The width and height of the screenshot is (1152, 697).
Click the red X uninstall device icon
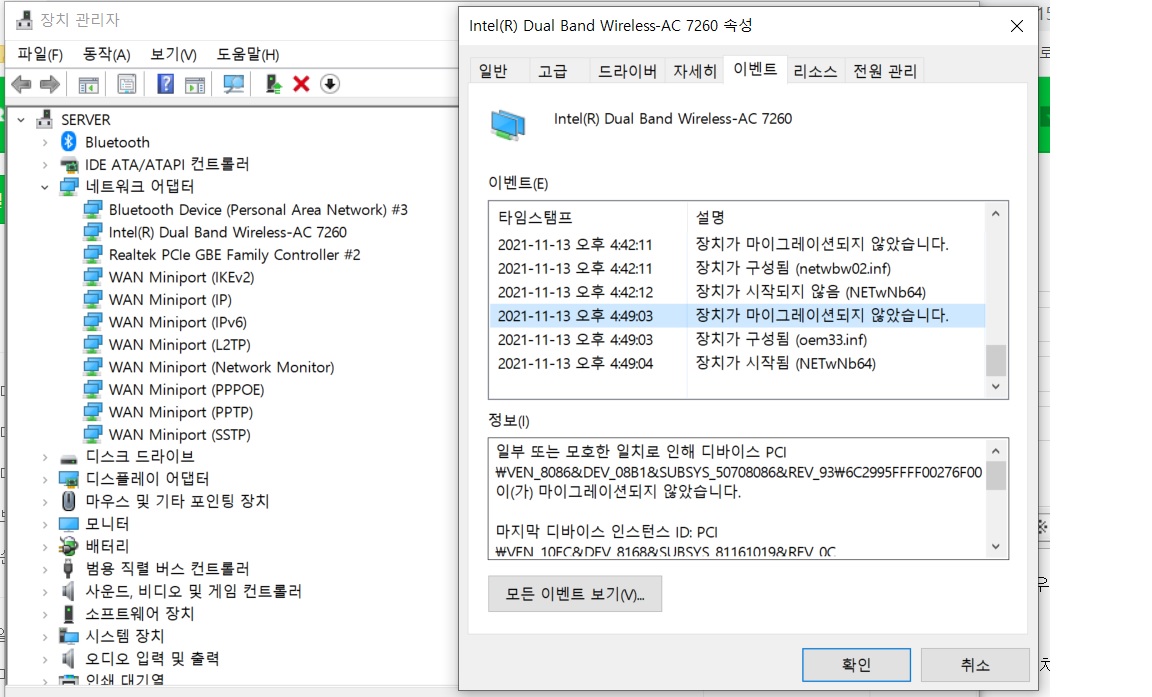301,84
